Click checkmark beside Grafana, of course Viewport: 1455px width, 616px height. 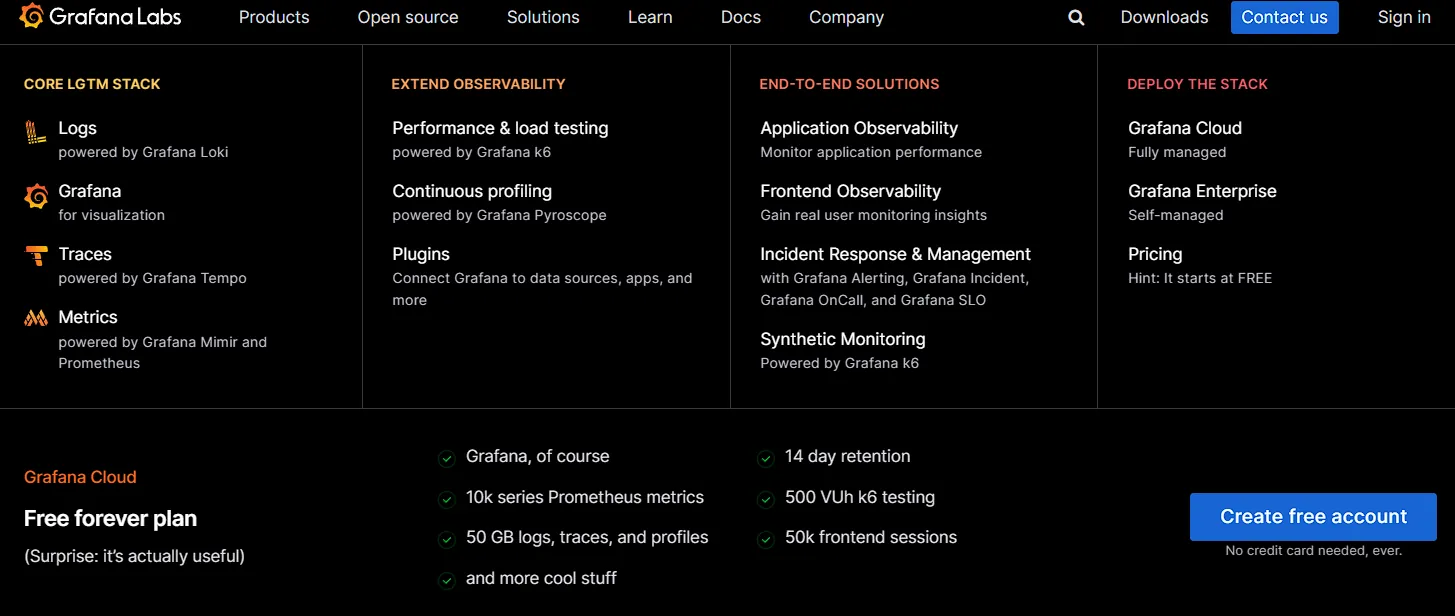tap(446, 458)
